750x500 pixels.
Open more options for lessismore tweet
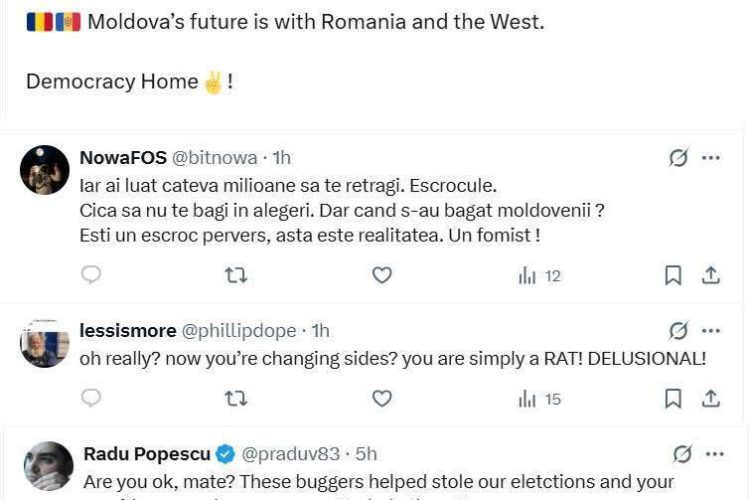pos(711,330)
